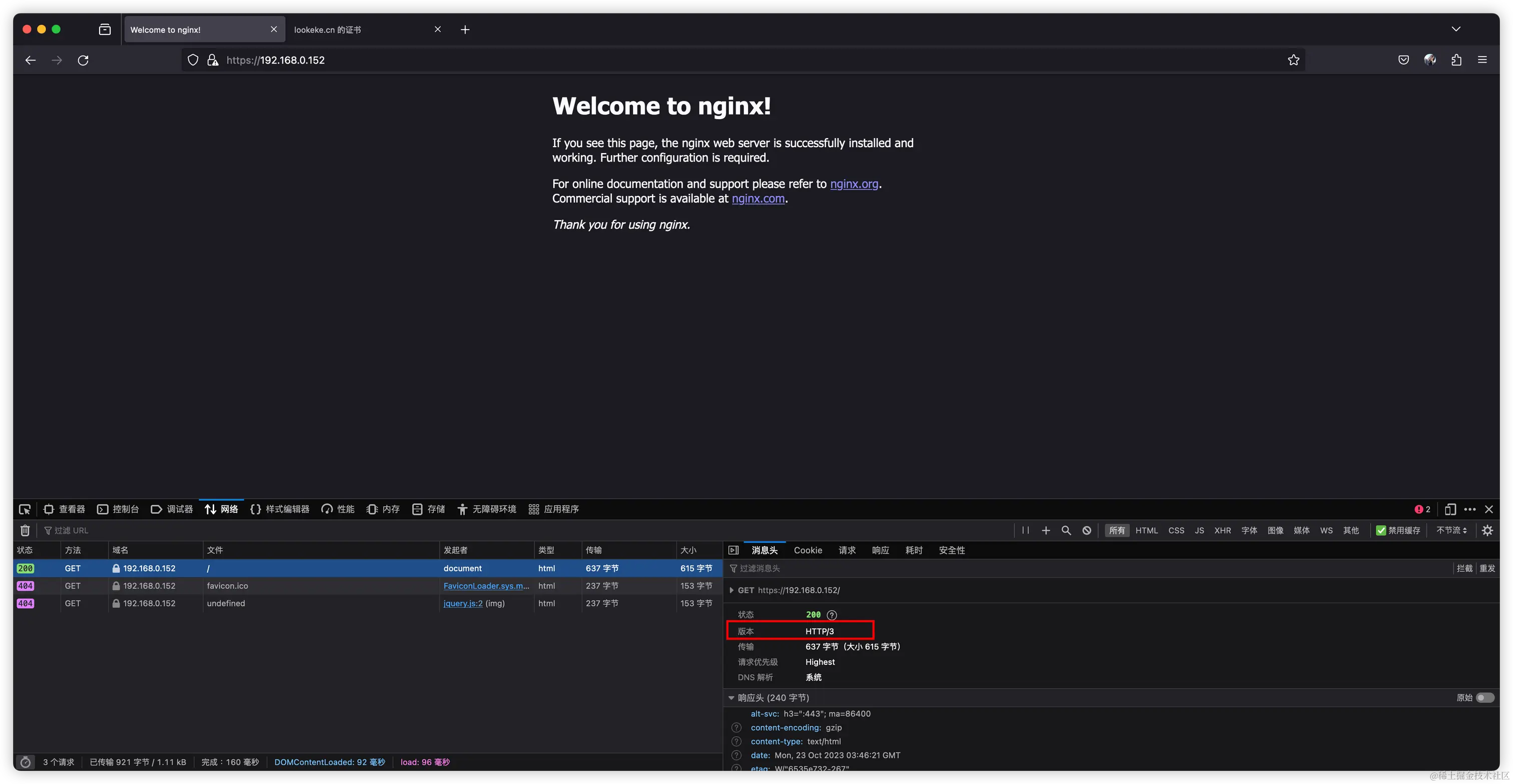Open network search magnifier
Viewport: 1513px width, 784px height.
coord(1066,530)
